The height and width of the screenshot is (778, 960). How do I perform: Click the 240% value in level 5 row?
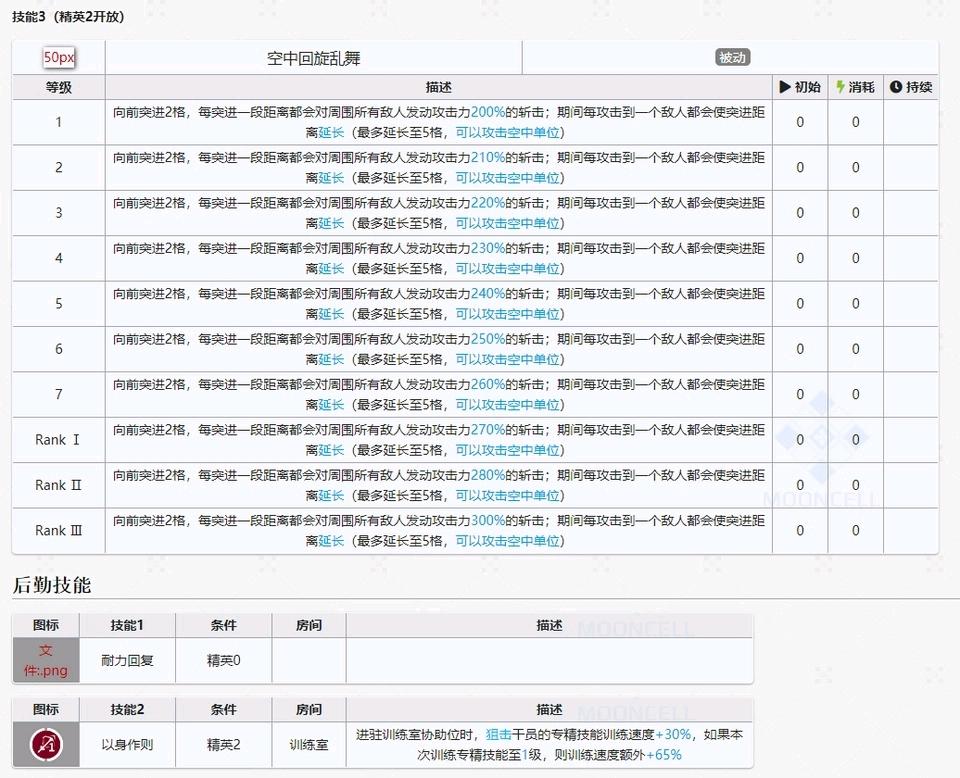point(488,293)
